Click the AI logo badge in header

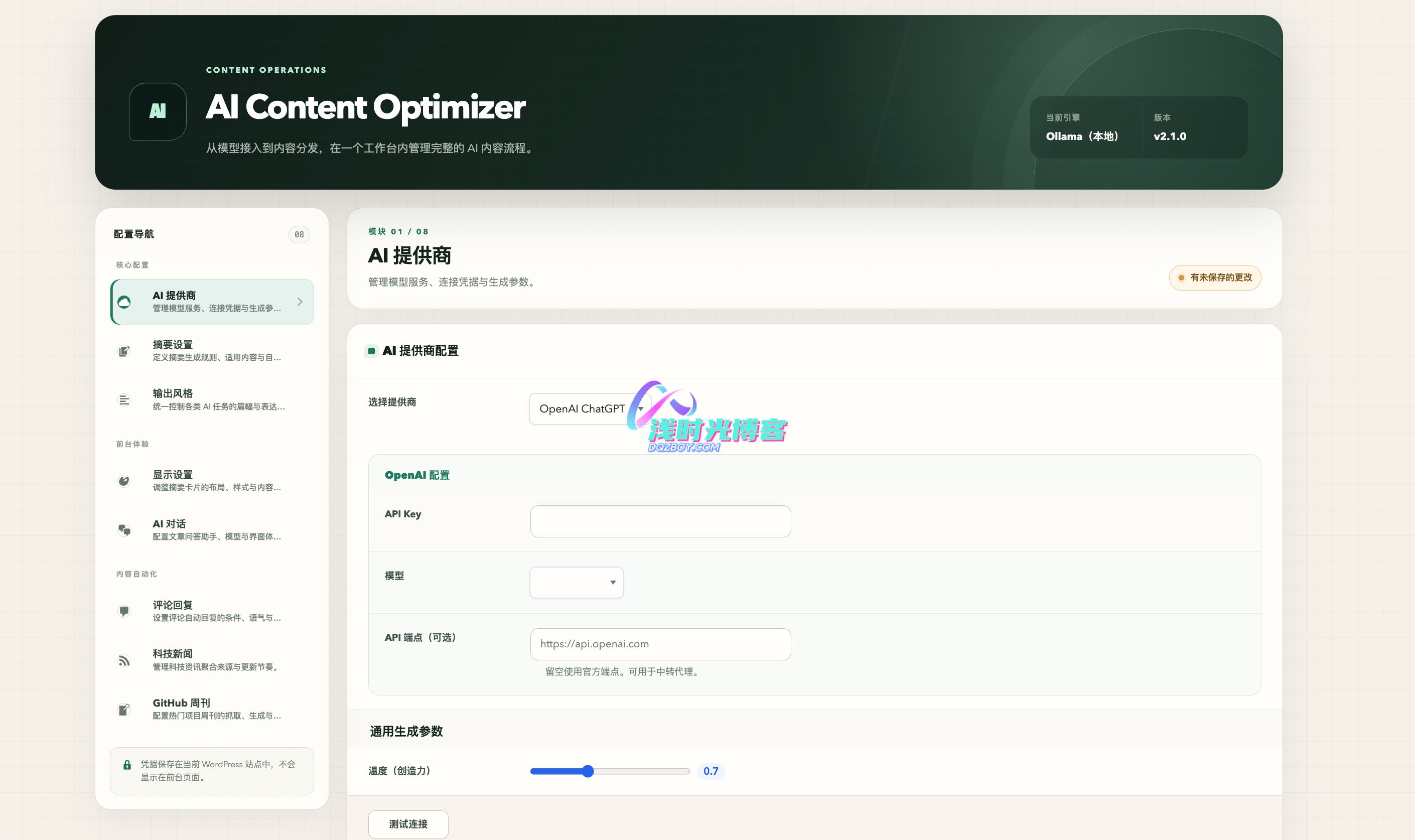(158, 111)
